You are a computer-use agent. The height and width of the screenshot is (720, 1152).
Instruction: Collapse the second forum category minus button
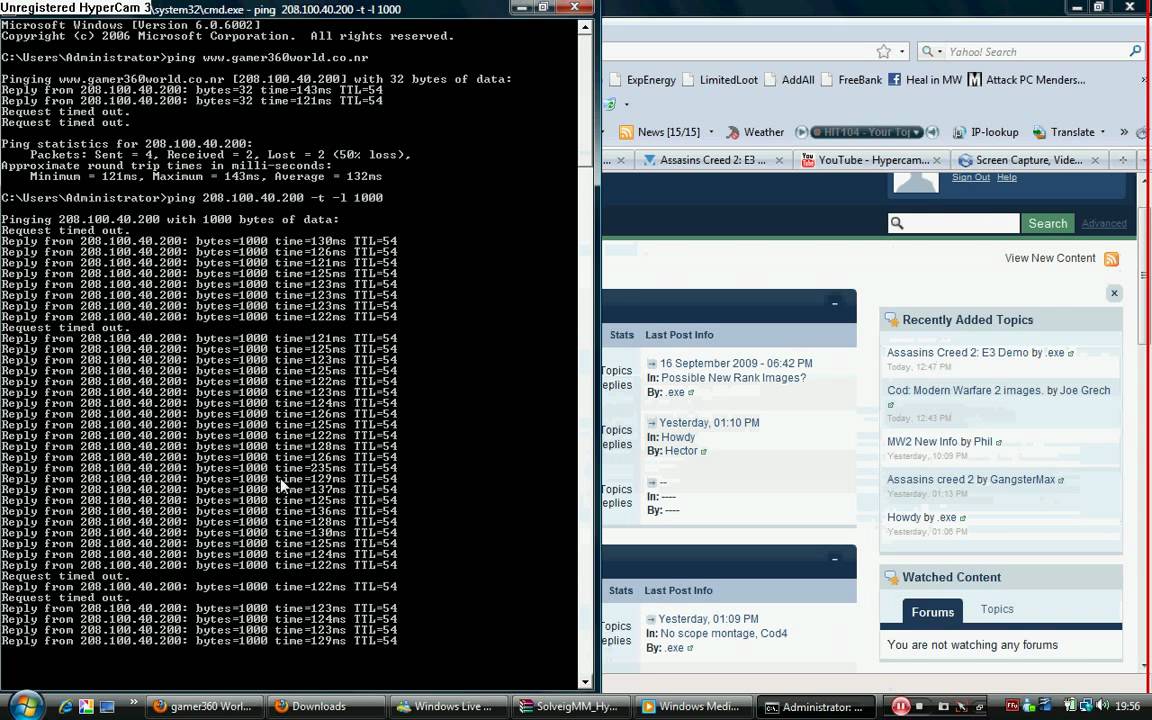pos(835,559)
